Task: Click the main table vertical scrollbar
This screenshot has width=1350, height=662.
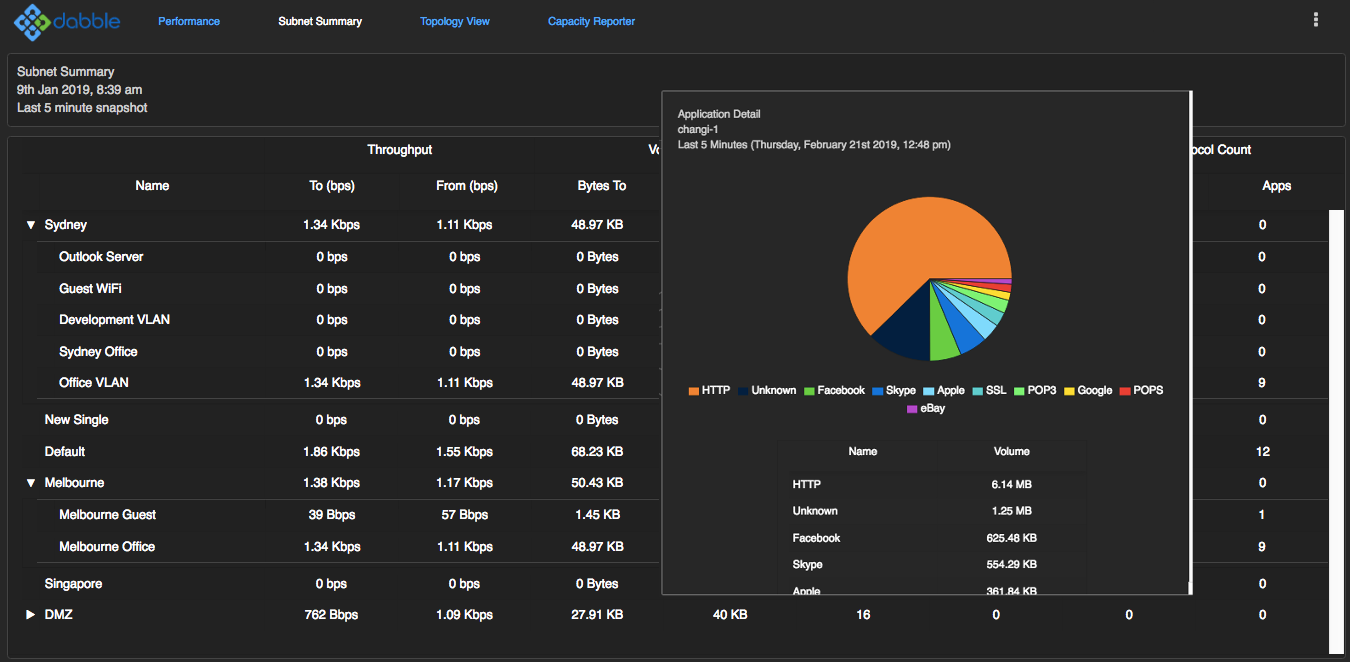Action: [x=1336, y=430]
